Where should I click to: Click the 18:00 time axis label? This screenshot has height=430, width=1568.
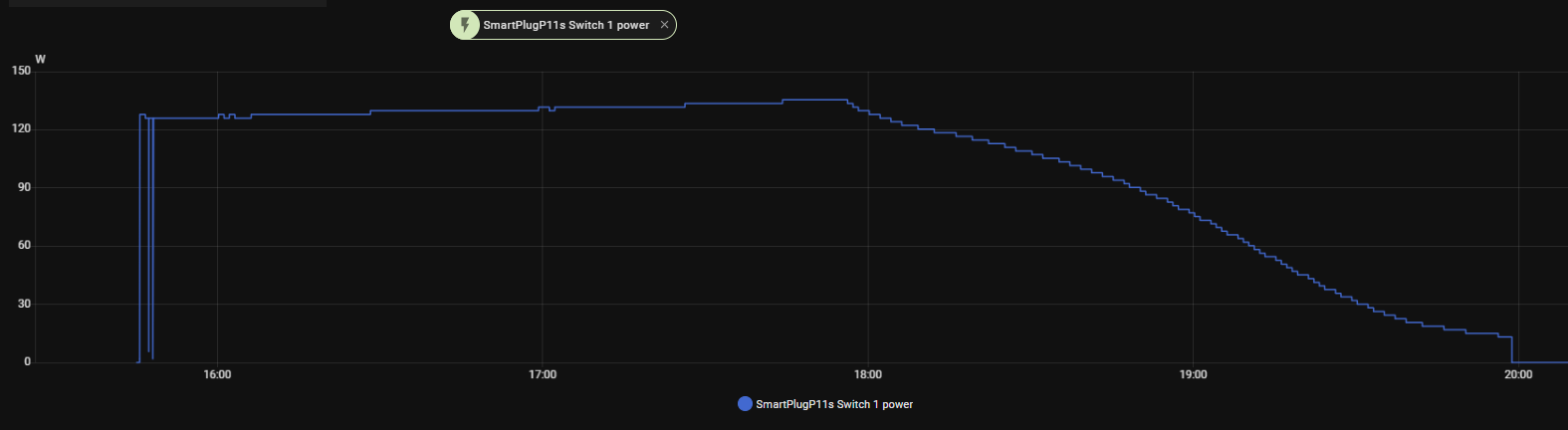pyautogui.click(x=868, y=374)
